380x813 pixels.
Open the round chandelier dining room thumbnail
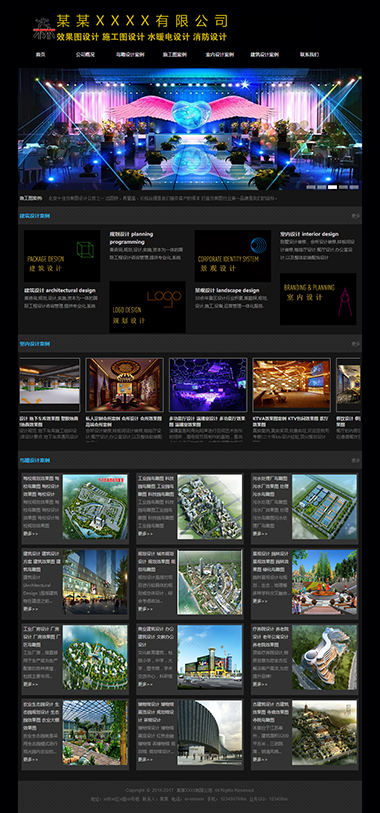point(124,385)
